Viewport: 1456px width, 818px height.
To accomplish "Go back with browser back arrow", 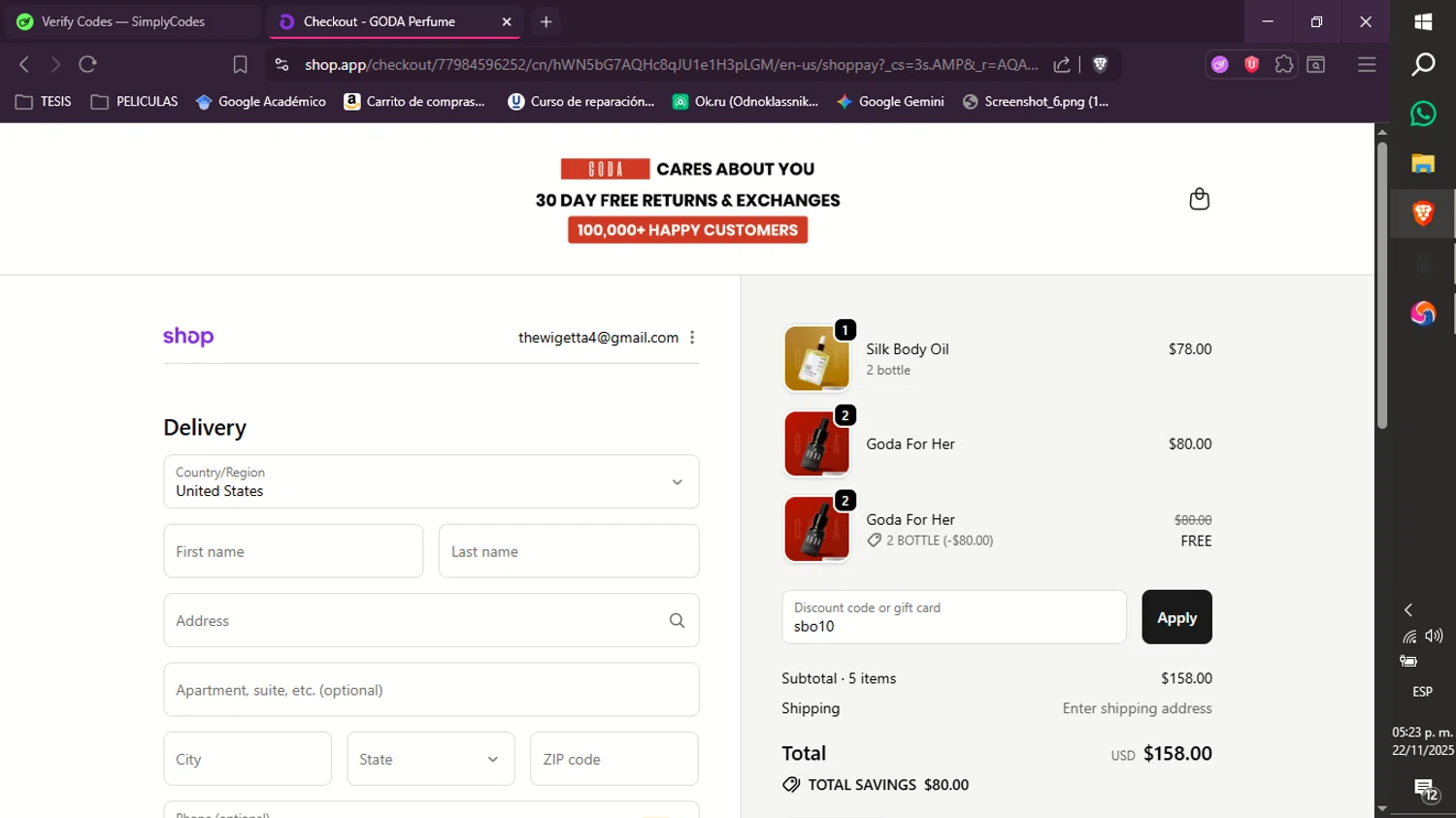I will click(x=24, y=64).
